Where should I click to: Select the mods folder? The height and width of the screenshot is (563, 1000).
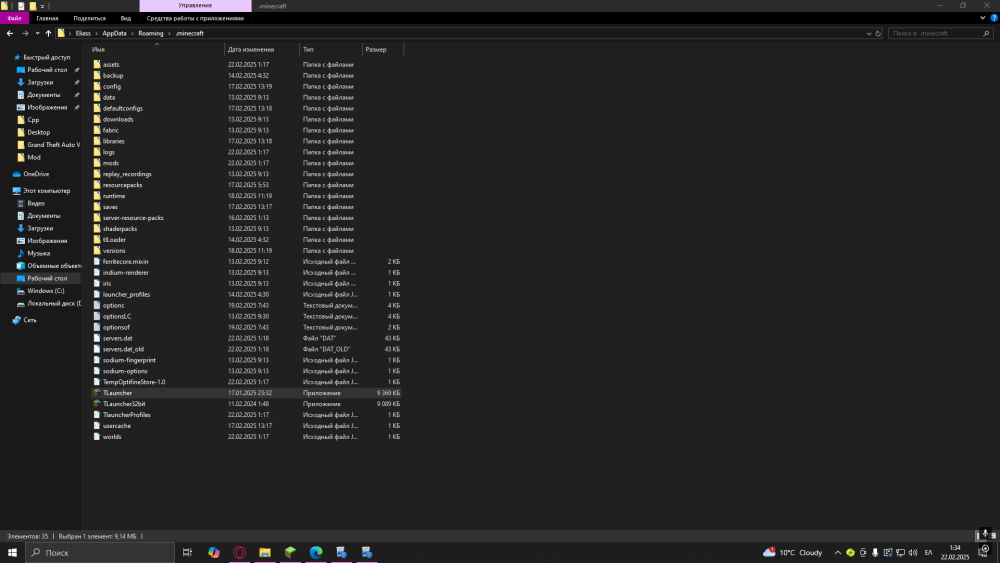coord(110,163)
